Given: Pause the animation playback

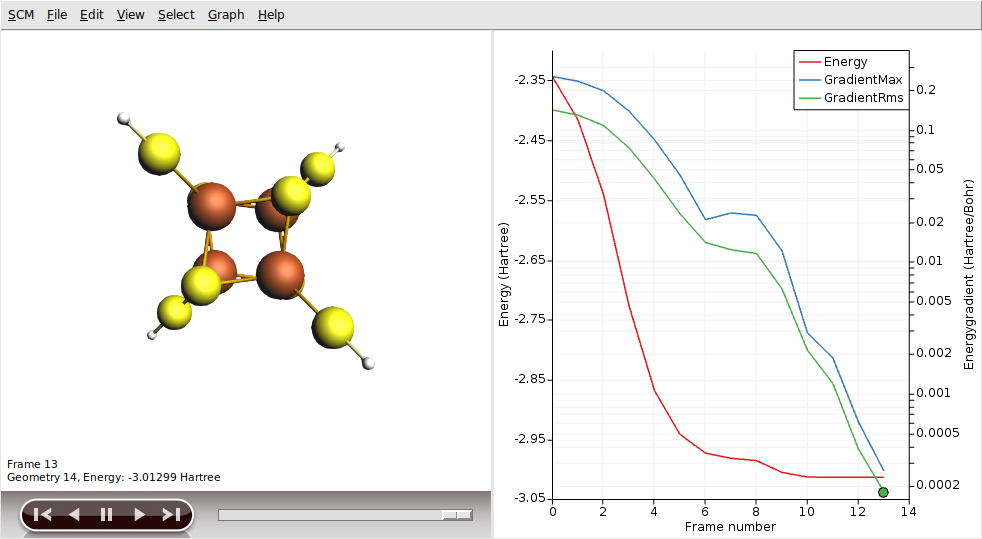Looking at the screenshot, I should 106,515.
